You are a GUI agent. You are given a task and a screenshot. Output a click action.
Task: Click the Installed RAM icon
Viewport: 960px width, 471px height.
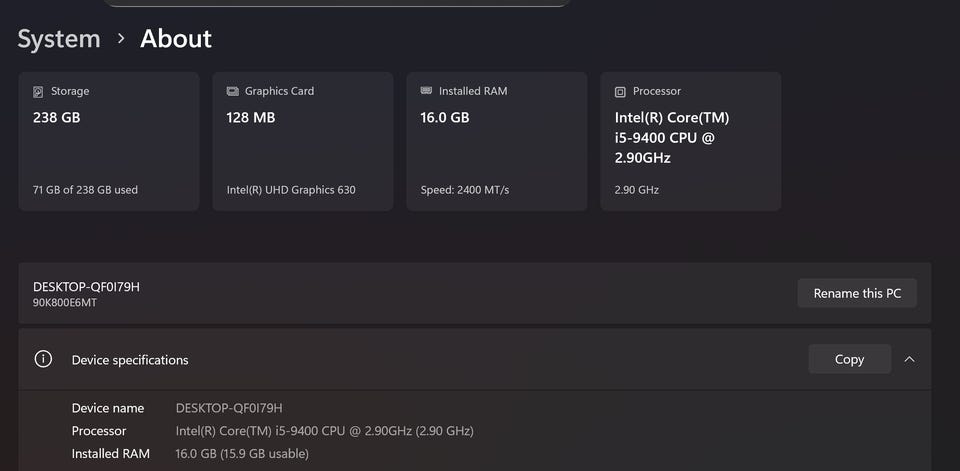pyautogui.click(x=426, y=91)
